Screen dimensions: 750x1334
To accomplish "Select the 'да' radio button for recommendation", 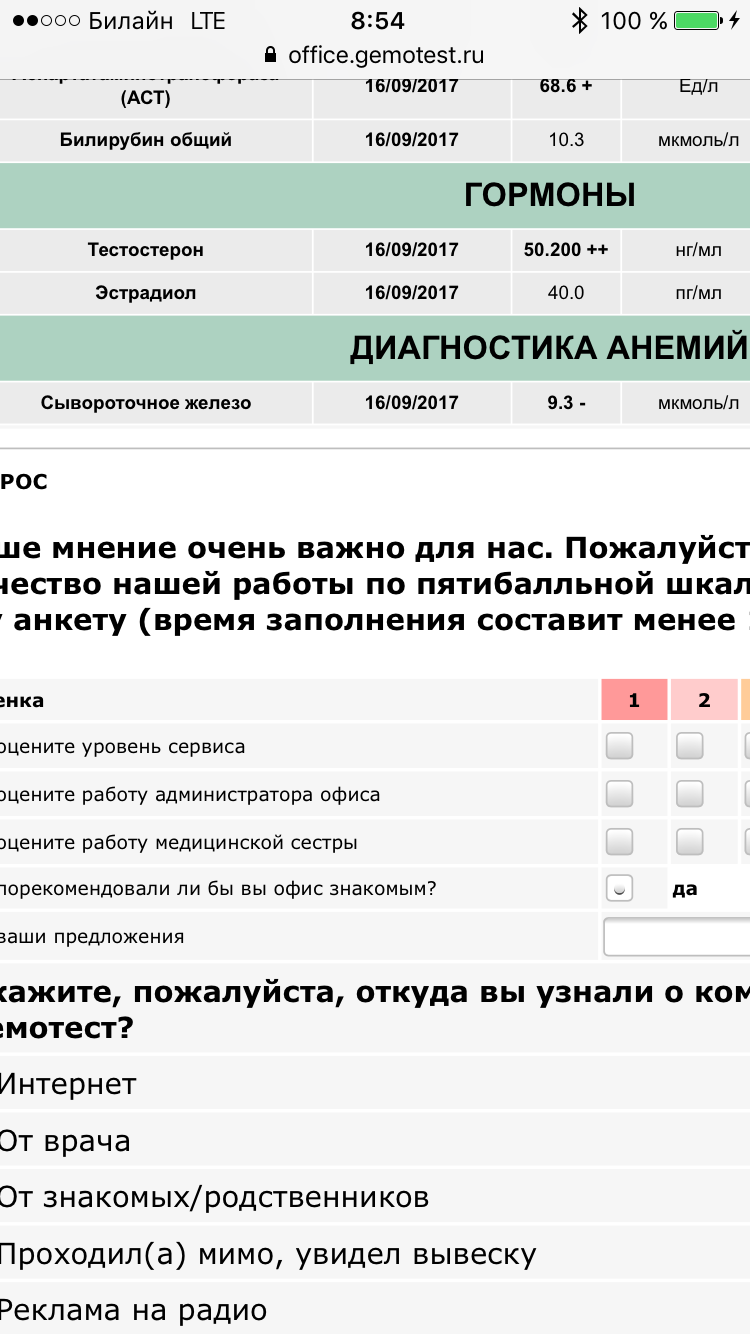I will [x=620, y=889].
